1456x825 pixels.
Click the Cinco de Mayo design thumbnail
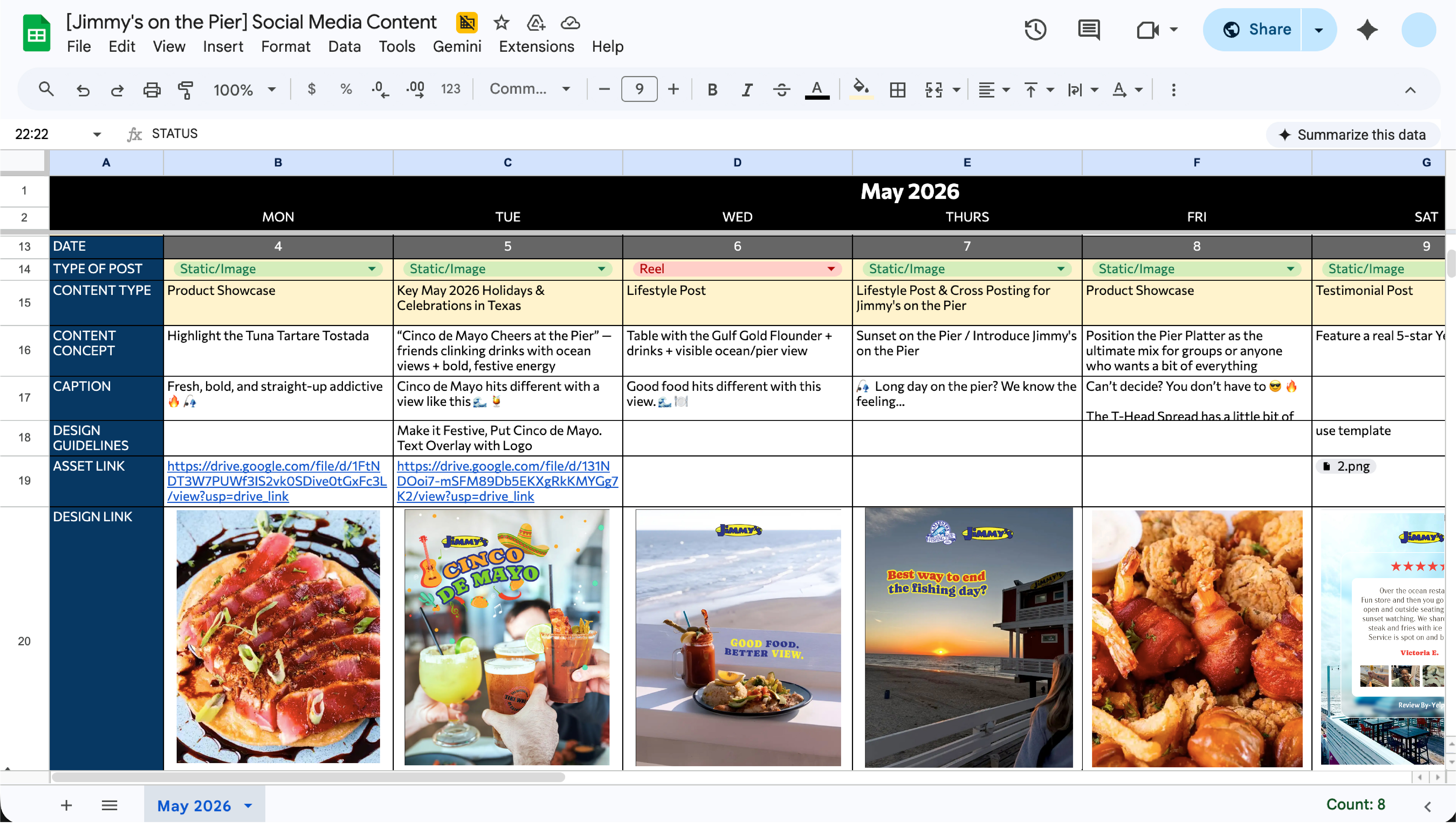click(507, 638)
